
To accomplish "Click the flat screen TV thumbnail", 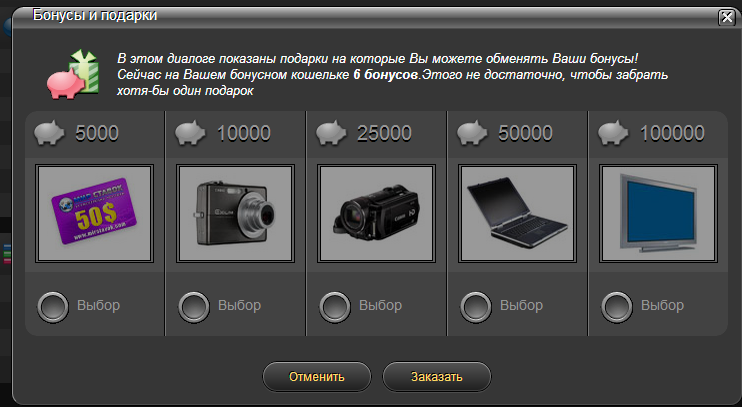I will pos(658,213).
